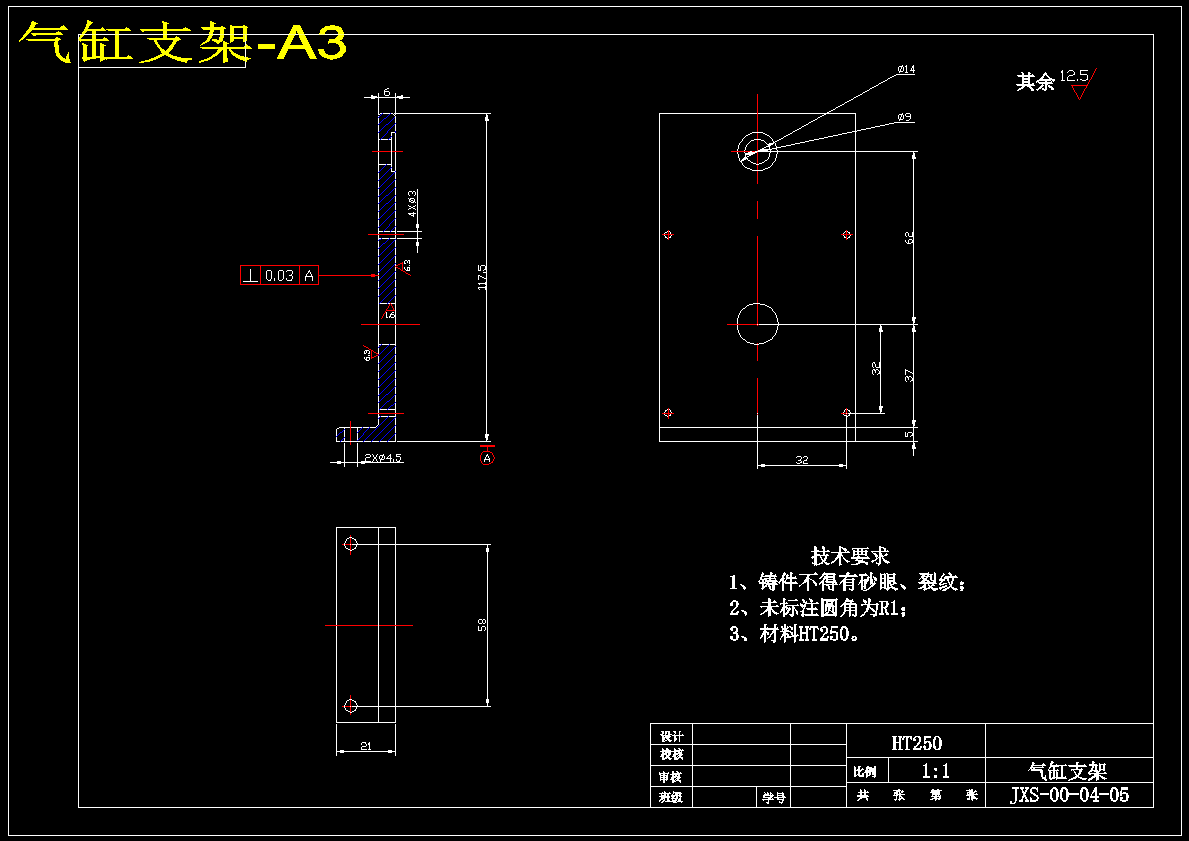The image size is (1189, 841).
Task: Click the 37 dimension value
Action: (909, 374)
